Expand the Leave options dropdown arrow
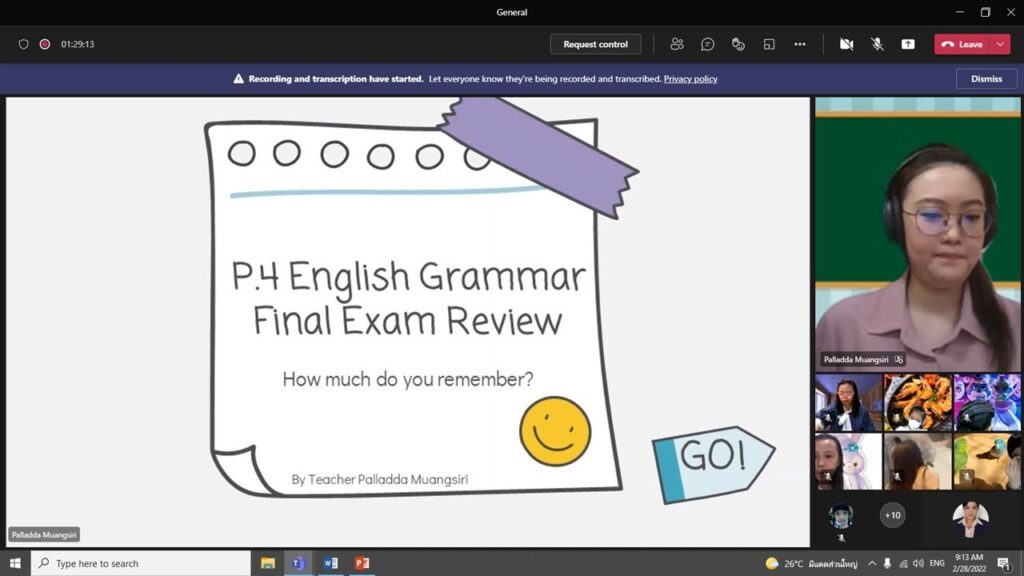The height and width of the screenshot is (576, 1024). tap(1000, 44)
